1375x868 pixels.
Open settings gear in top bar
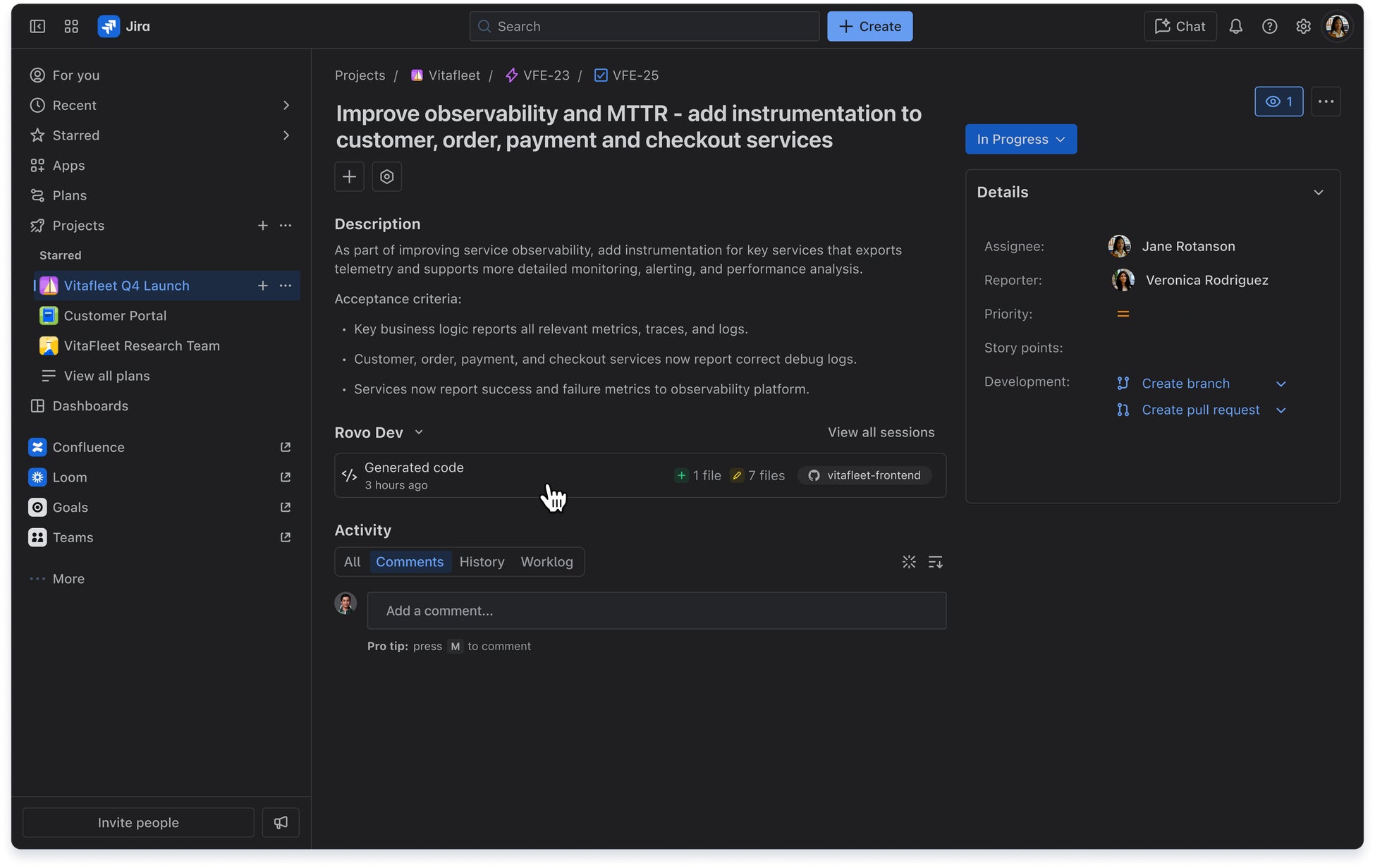1303,26
